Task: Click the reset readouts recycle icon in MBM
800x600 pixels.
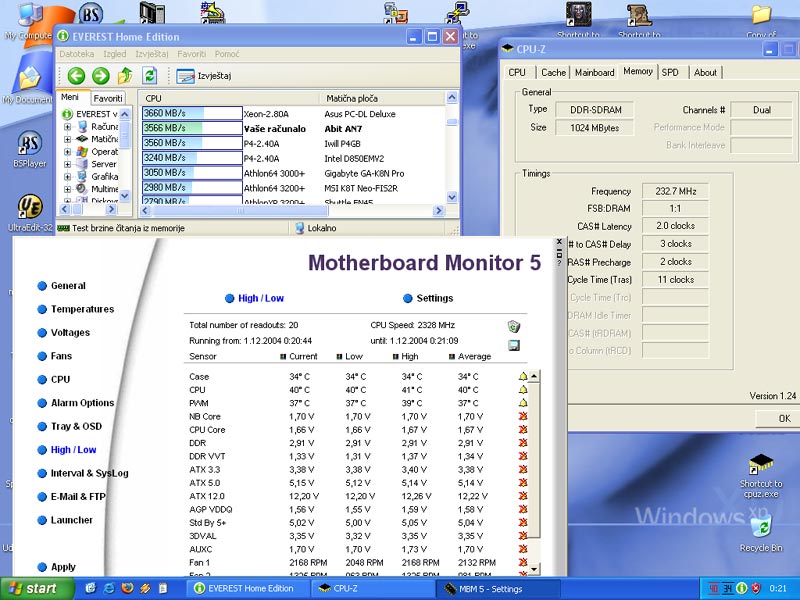Action: click(x=514, y=326)
